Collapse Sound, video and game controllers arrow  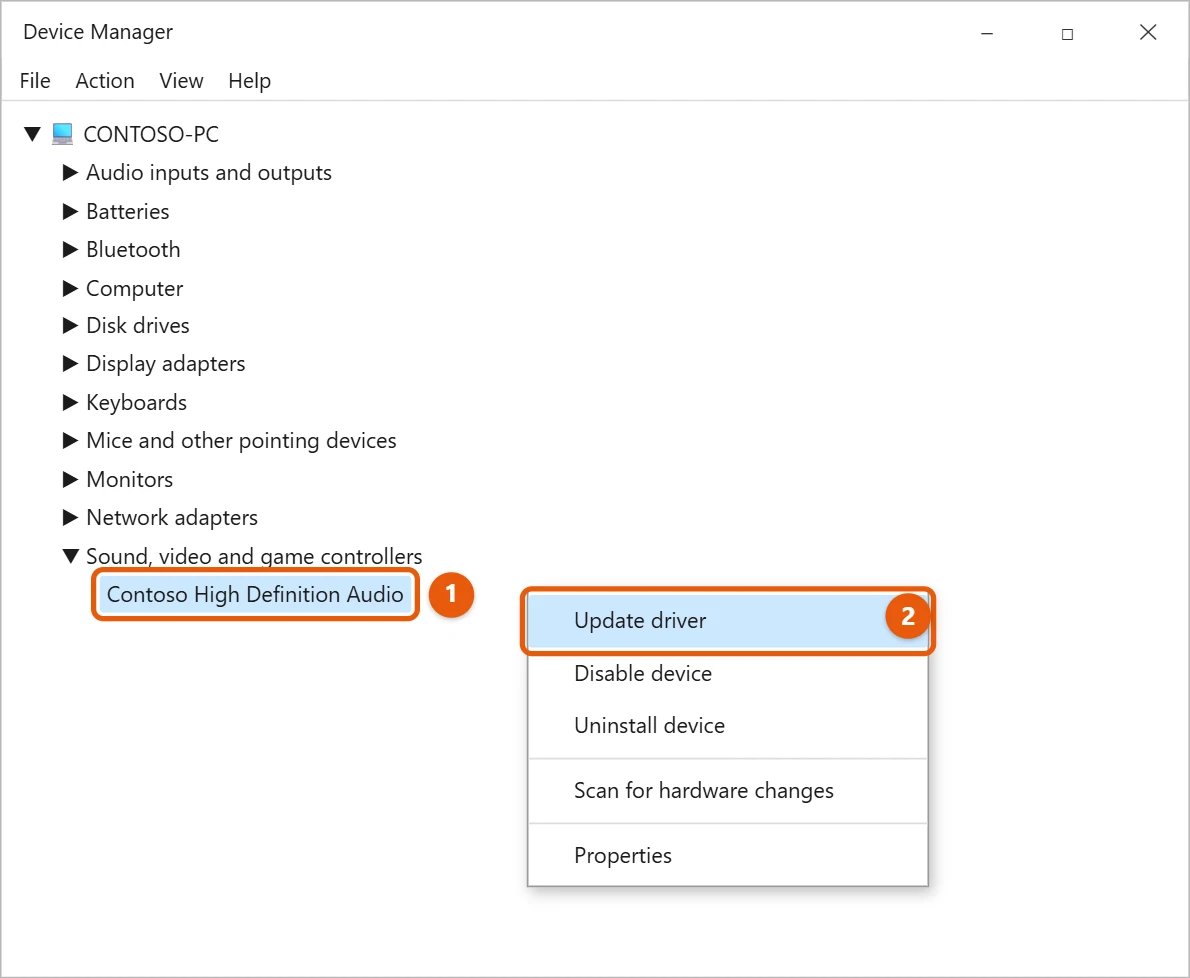70,556
